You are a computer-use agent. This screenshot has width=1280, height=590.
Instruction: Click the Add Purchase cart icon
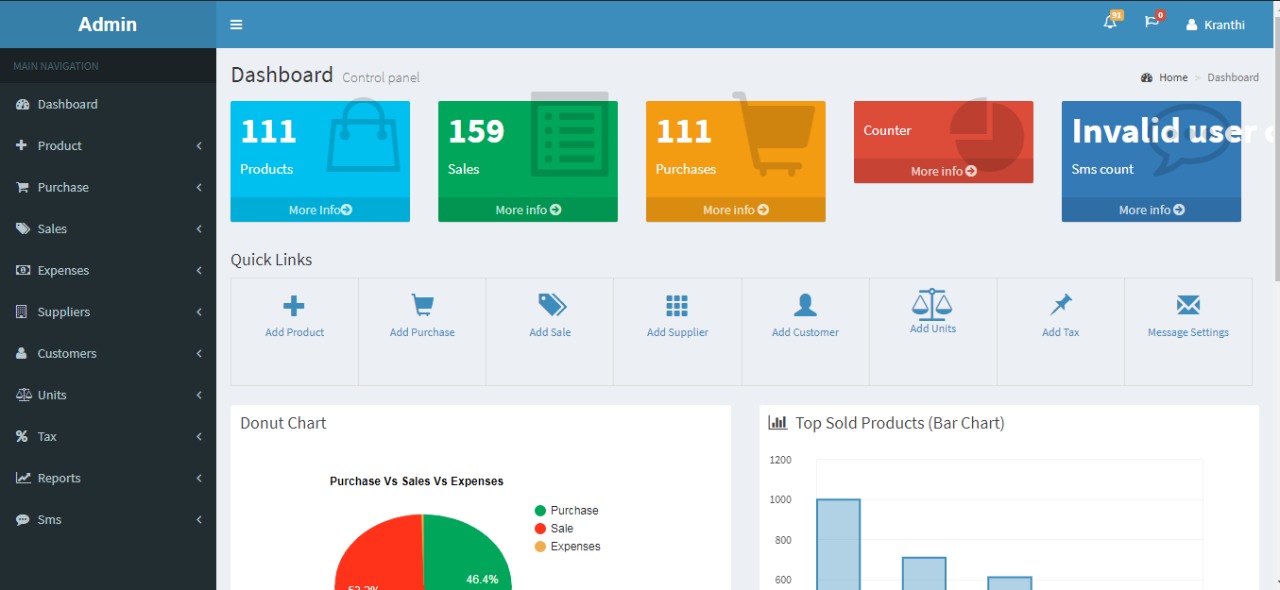[422, 306]
